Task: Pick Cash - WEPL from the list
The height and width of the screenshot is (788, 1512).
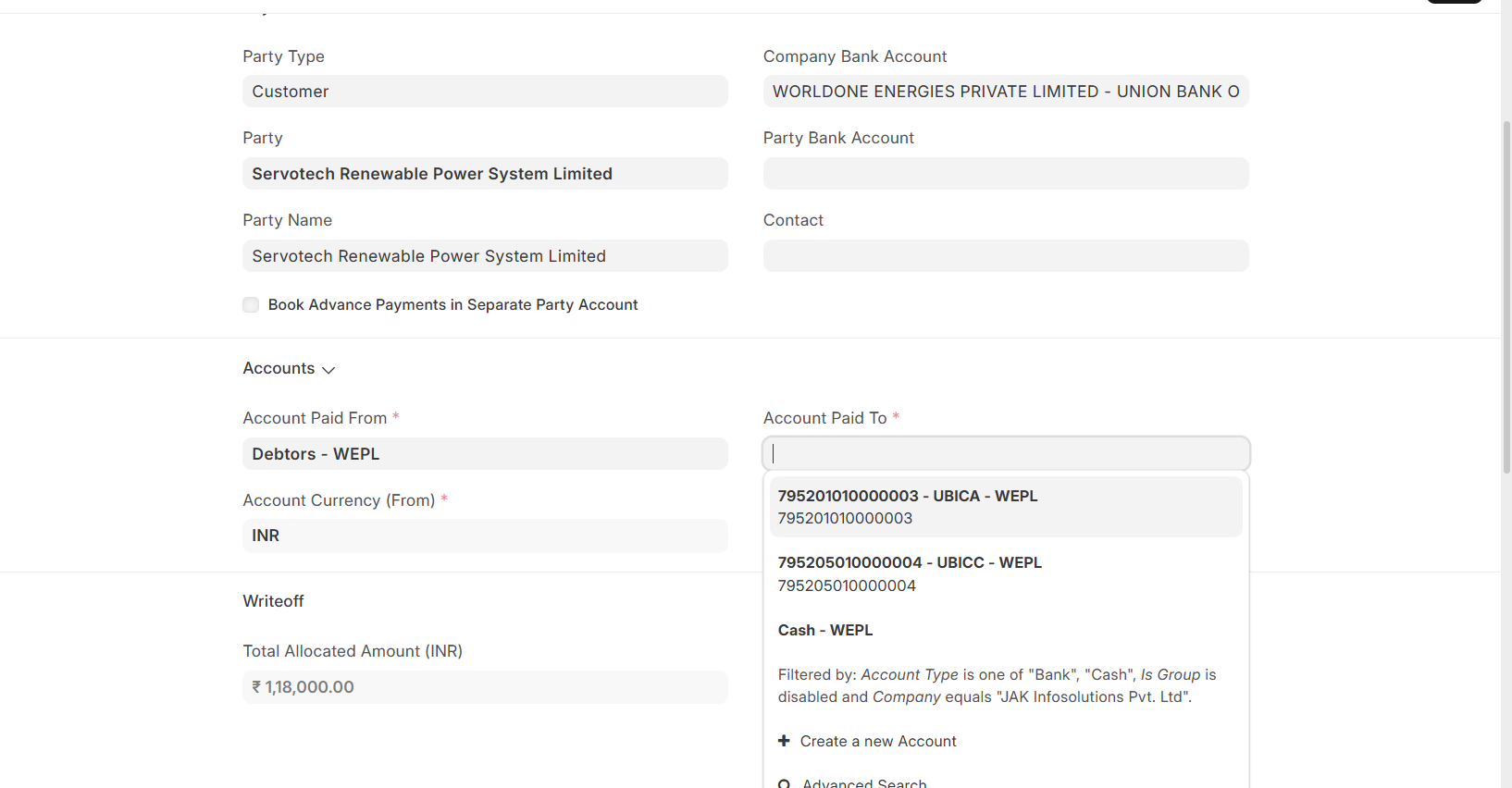Action: click(x=825, y=630)
